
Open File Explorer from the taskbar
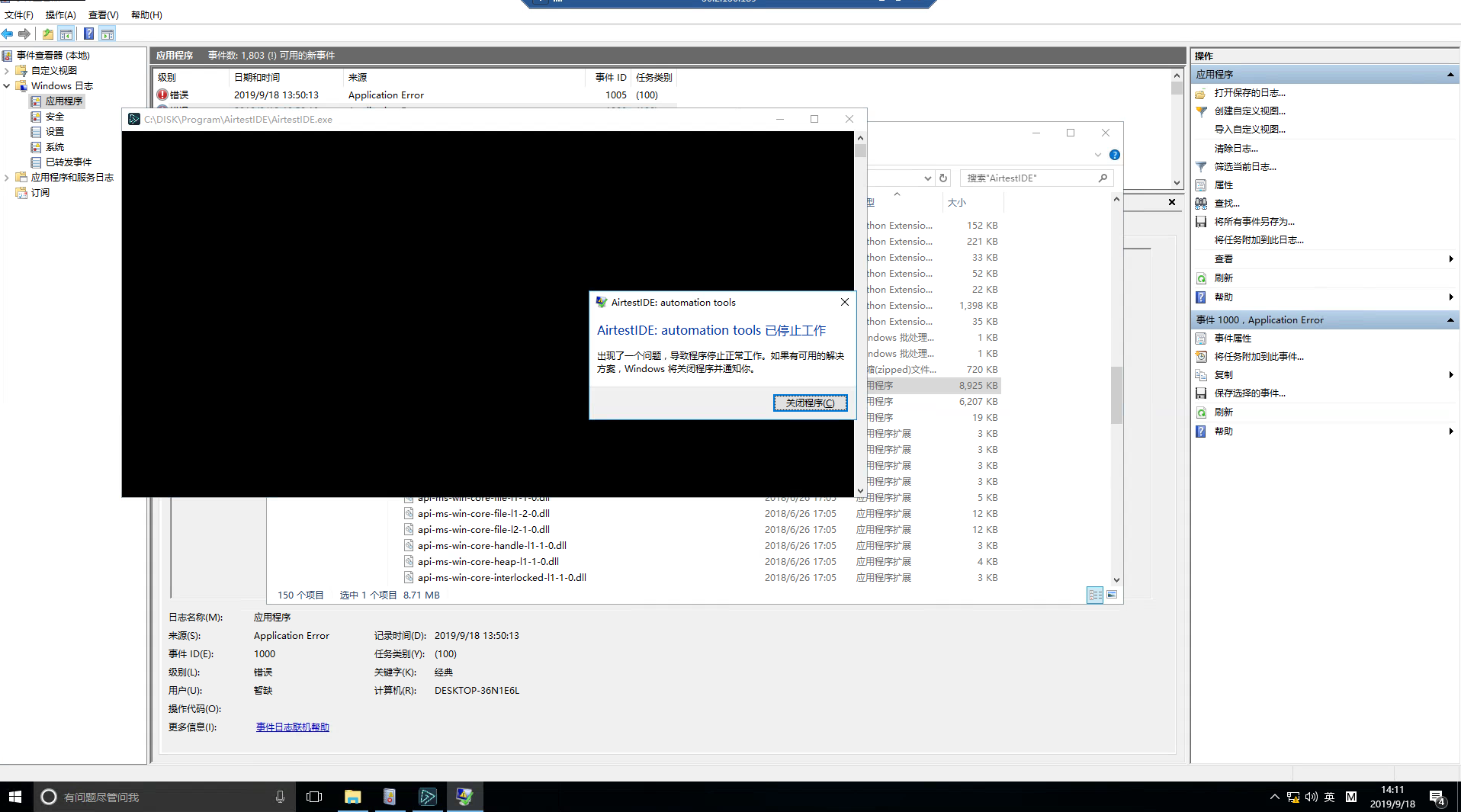(x=352, y=797)
